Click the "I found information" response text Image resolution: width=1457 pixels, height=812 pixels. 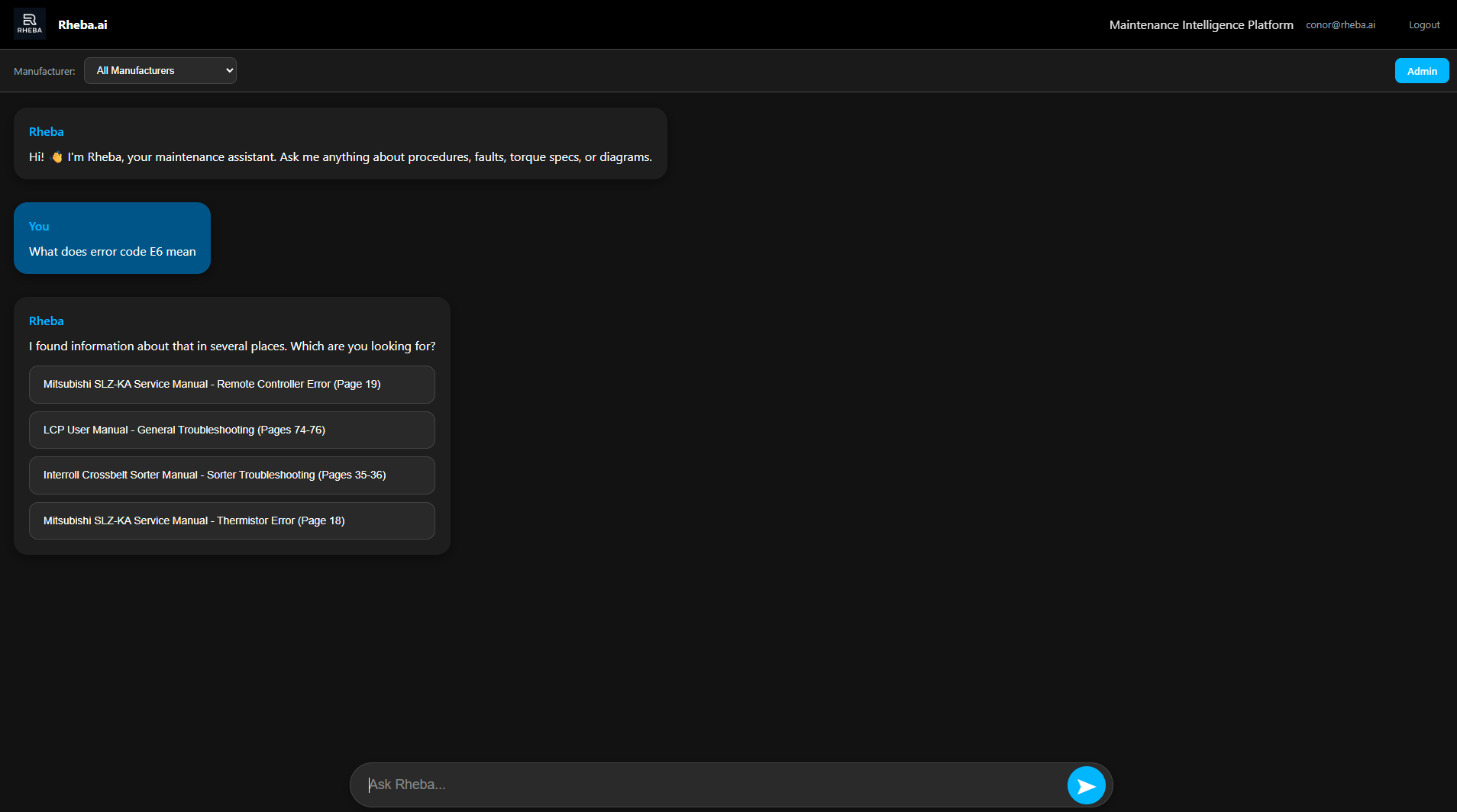232,346
